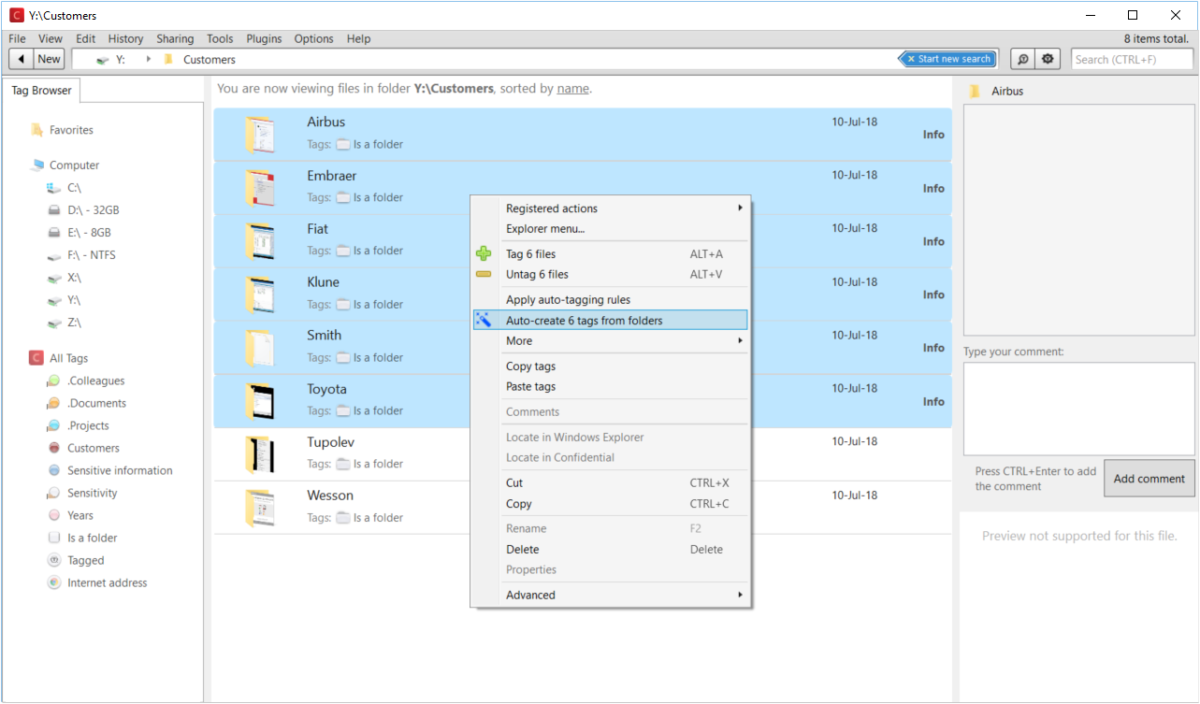The image size is (1200, 704).
Task: Click the Tagged eye tag icon
Action: [x=52, y=560]
